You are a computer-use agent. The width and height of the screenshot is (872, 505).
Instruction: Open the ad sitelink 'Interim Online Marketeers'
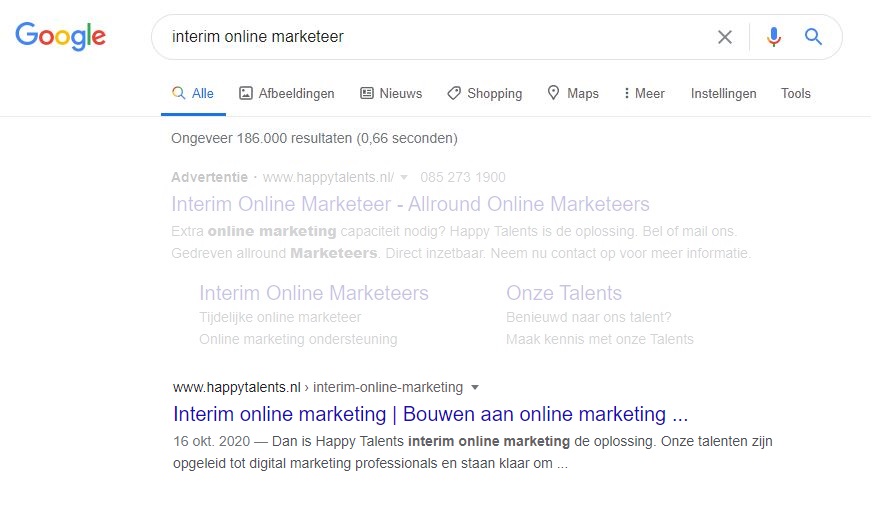[314, 293]
